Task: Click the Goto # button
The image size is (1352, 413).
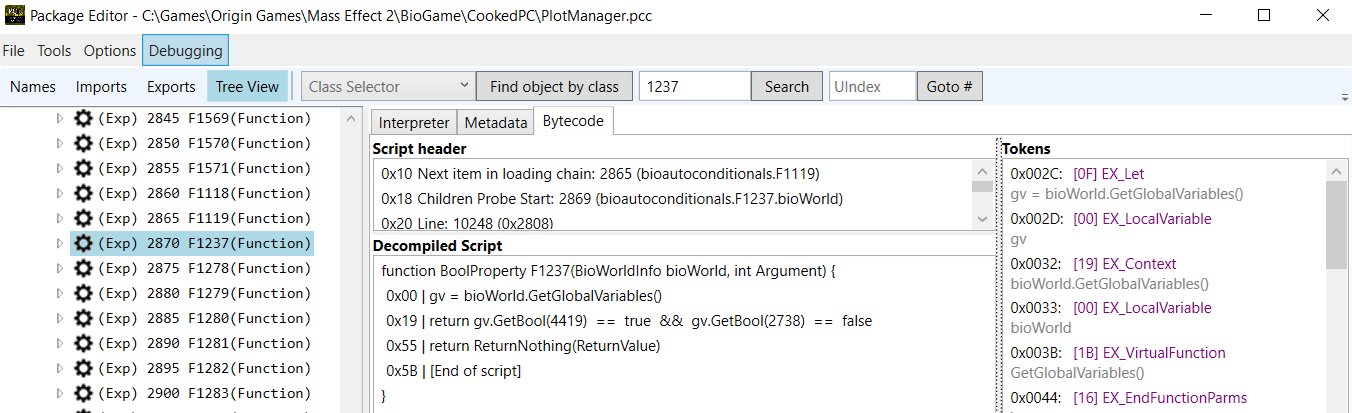Action: pos(949,87)
